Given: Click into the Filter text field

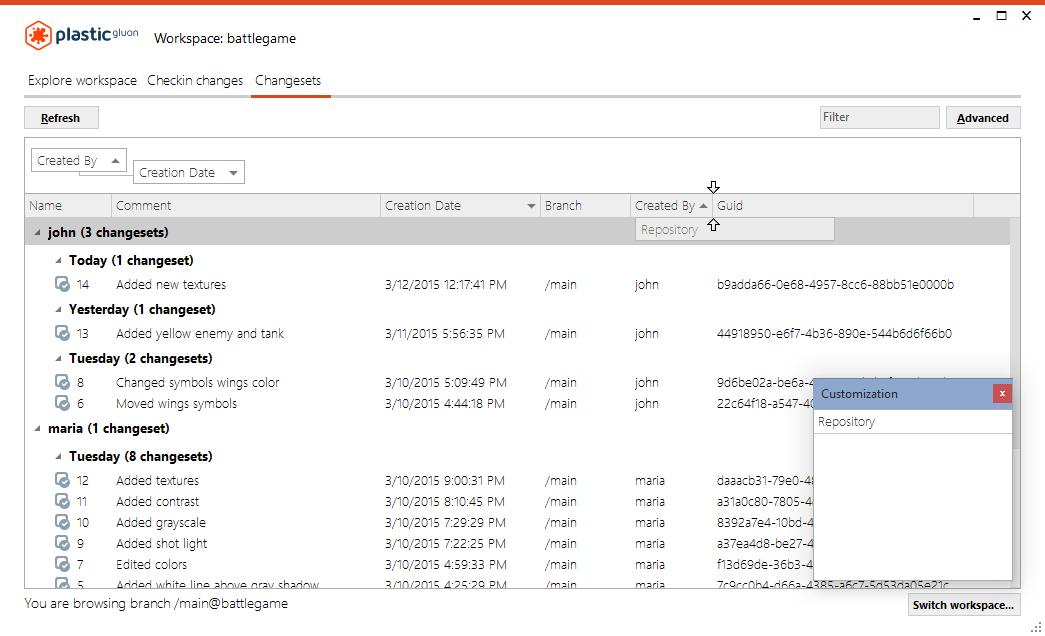Looking at the screenshot, I should 879,117.
